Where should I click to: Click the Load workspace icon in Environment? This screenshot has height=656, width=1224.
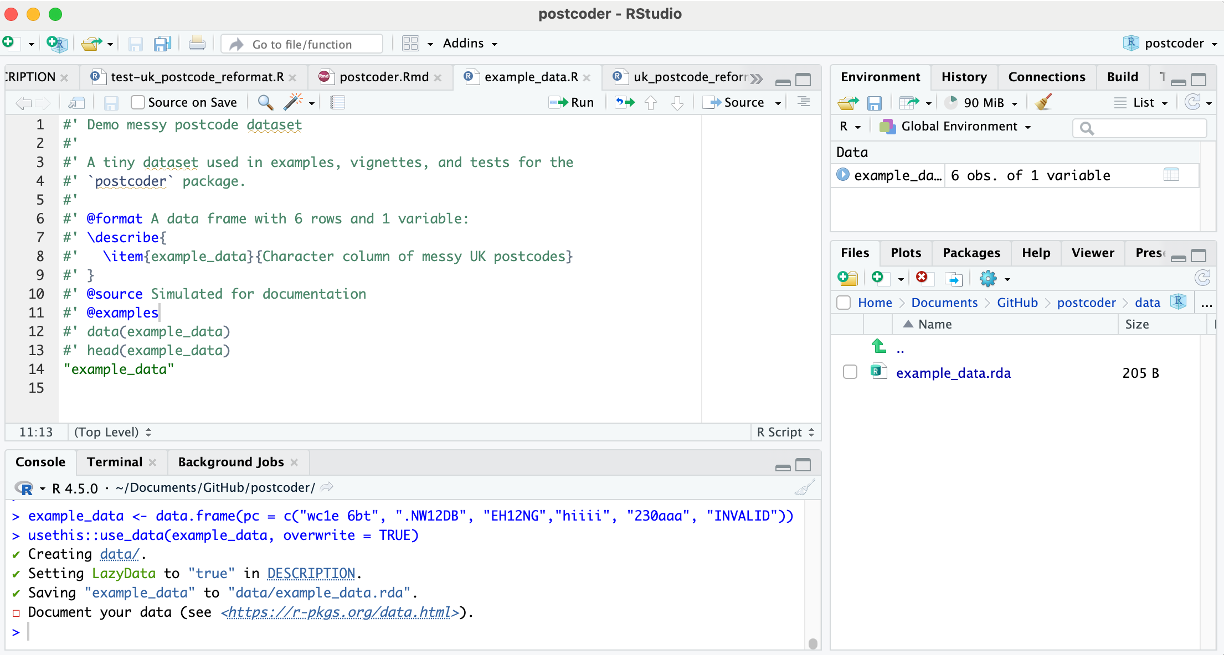(848, 102)
